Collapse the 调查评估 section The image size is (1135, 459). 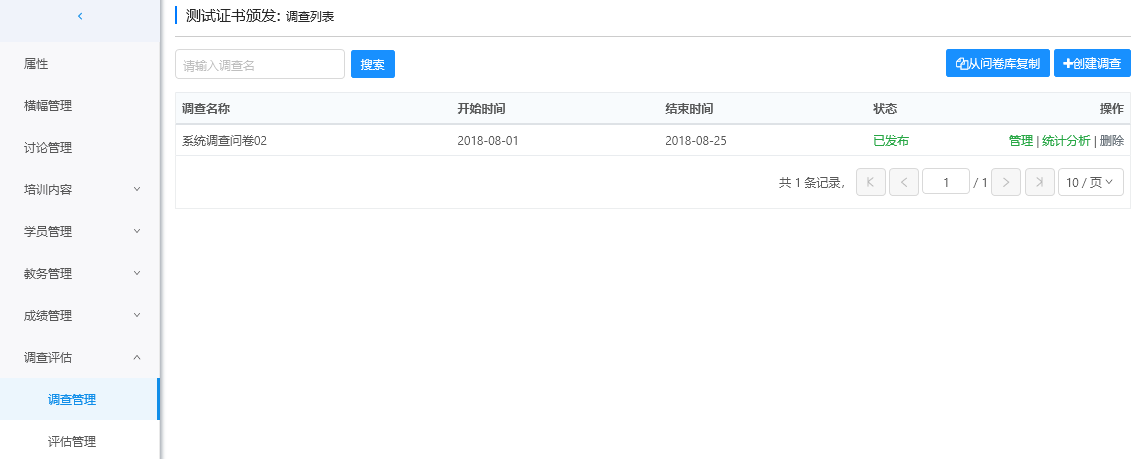pyautogui.click(x=80, y=357)
